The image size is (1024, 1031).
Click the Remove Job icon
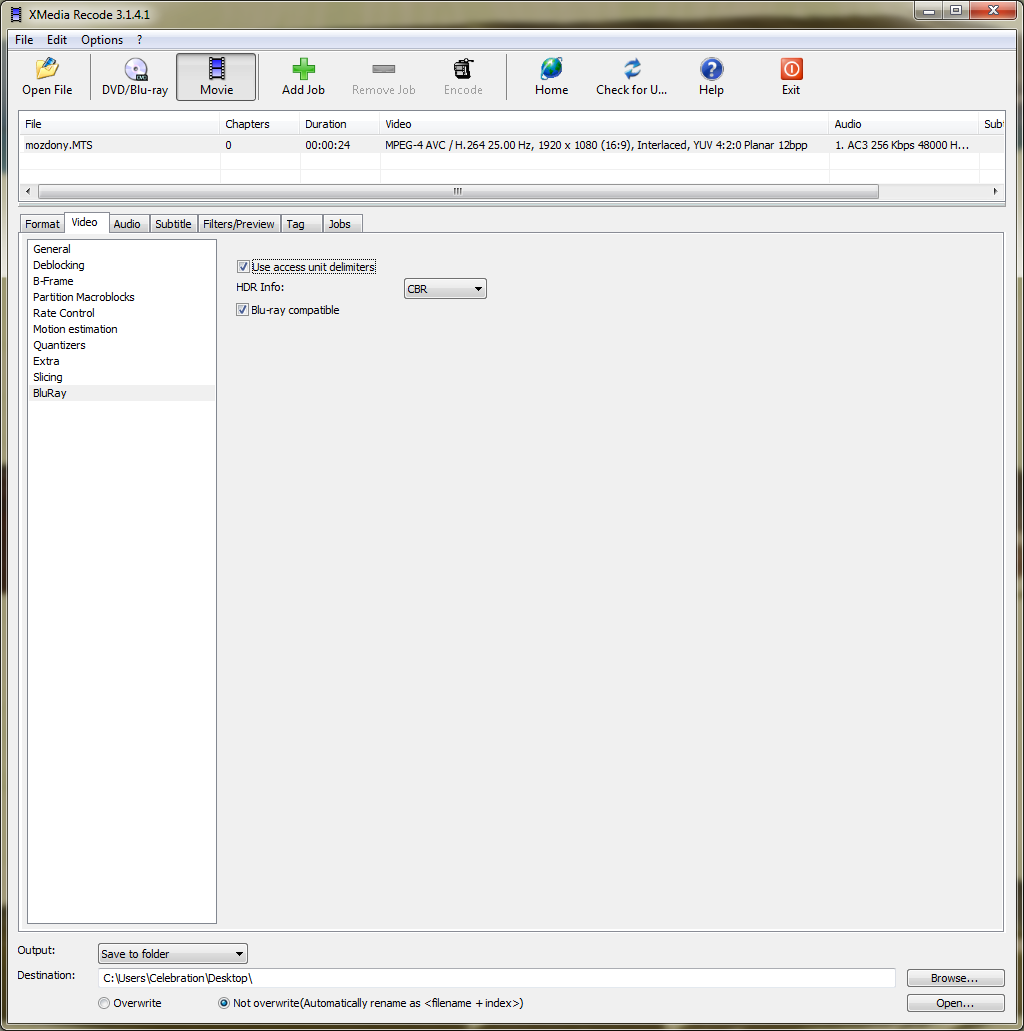coord(383,68)
